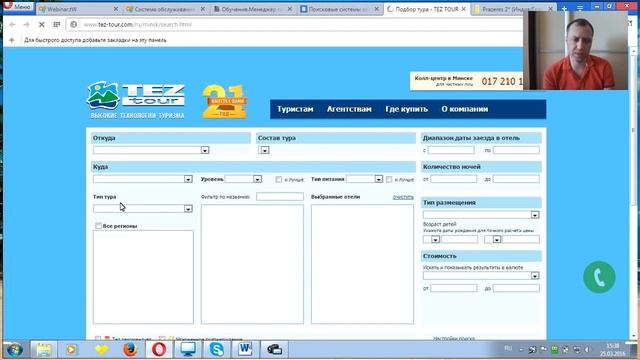
Task: Toggle 'и лучше' next to Уровень
Action: click(279, 179)
